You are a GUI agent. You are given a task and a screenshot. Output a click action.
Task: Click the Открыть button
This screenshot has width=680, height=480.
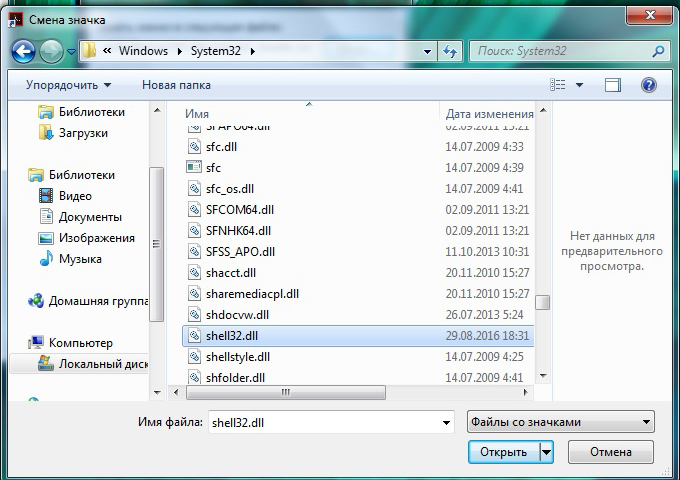click(x=502, y=452)
